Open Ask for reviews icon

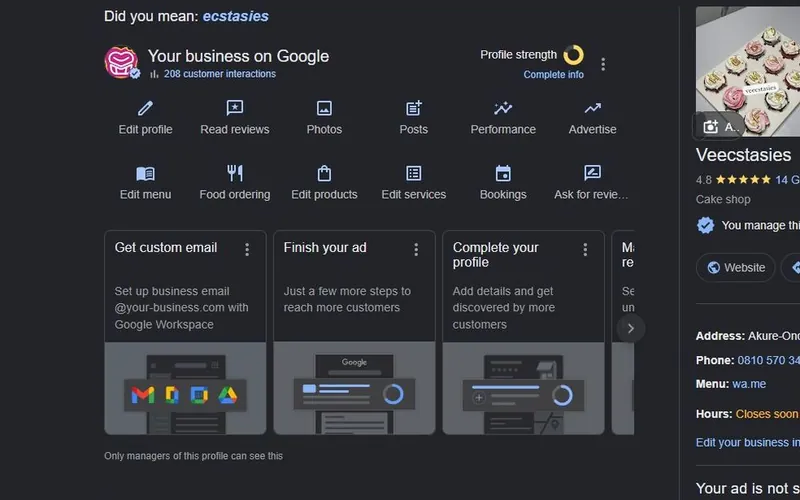click(592, 173)
